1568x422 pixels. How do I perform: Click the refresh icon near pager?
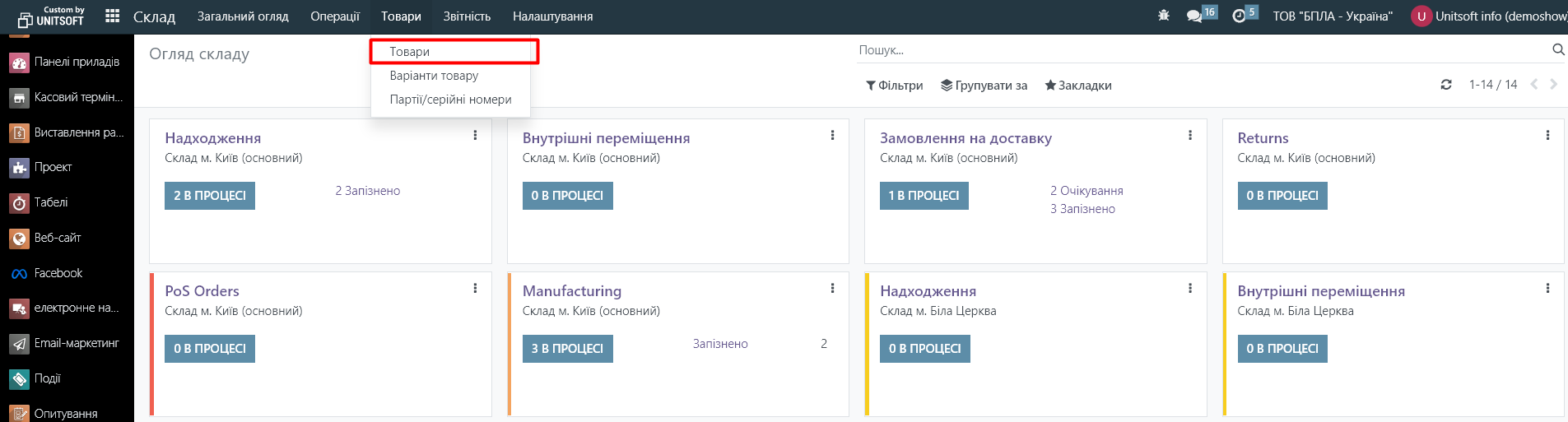coord(1446,85)
